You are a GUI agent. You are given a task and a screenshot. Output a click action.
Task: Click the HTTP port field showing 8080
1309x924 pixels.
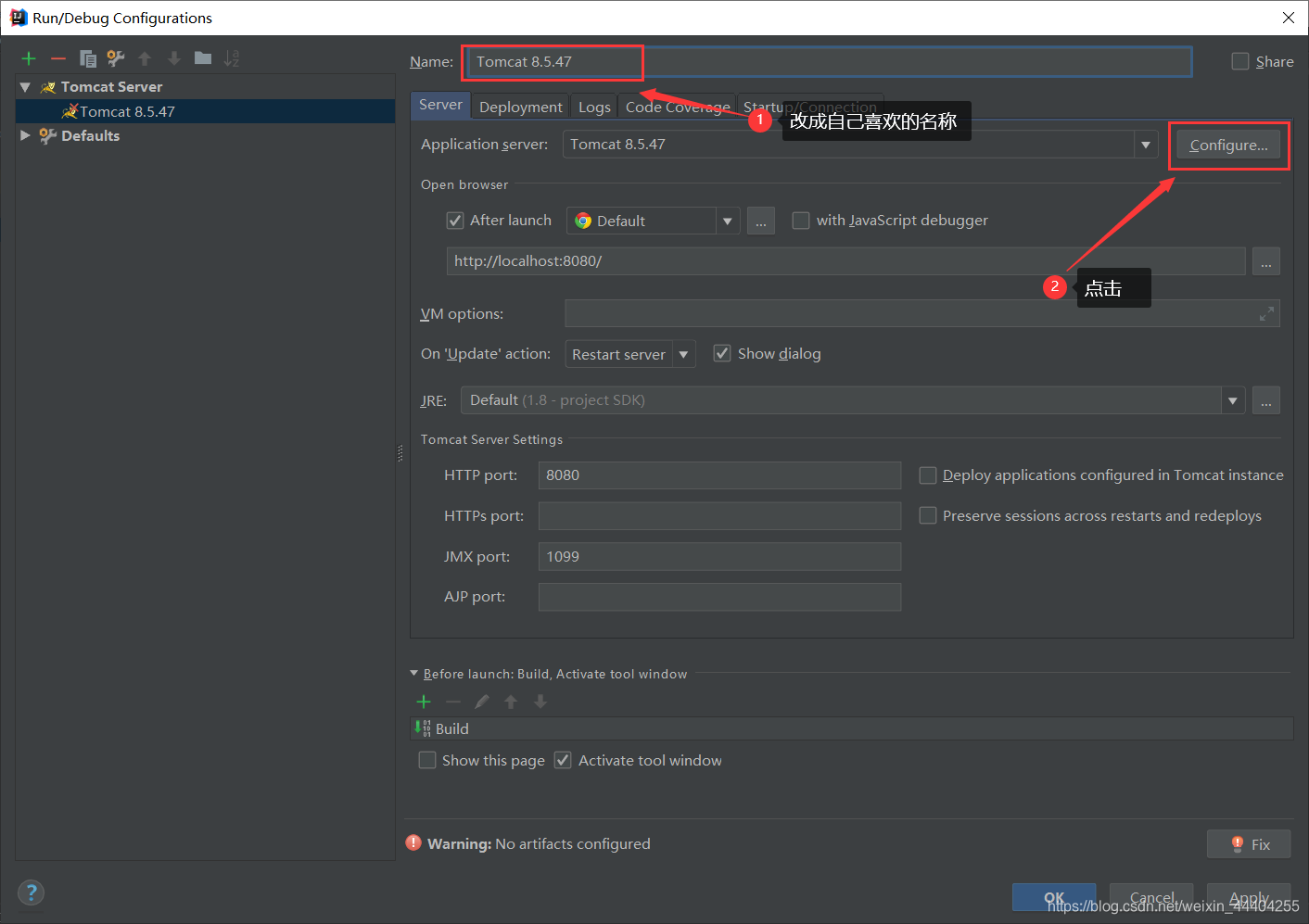[x=719, y=475]
